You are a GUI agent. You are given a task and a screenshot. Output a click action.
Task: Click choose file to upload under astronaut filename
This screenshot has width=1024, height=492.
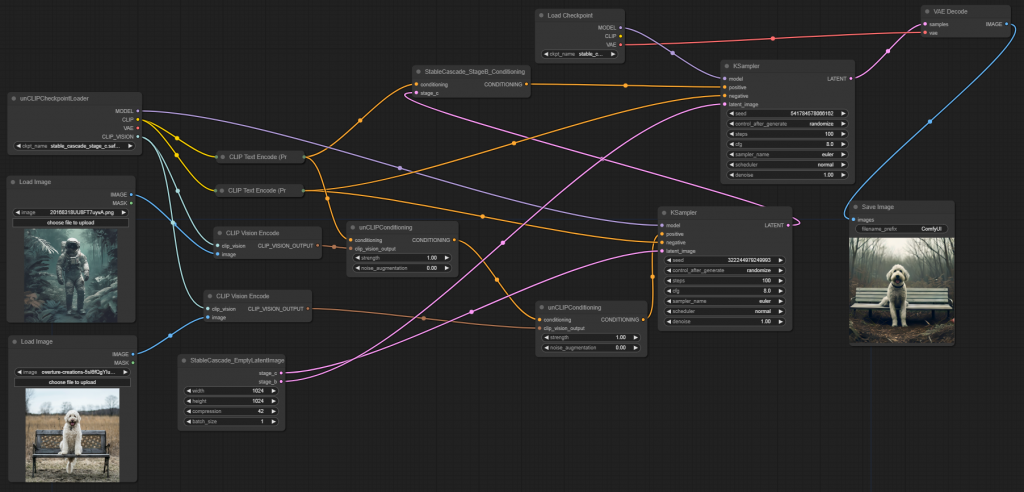click(71, 223)
